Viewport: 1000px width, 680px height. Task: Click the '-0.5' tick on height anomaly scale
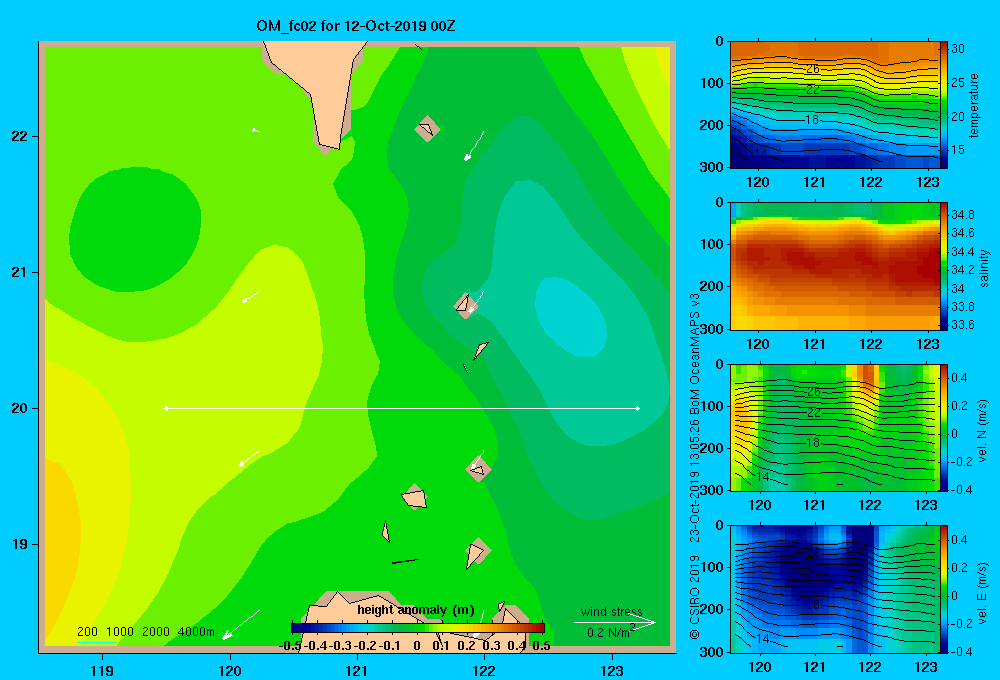coord(290,646)
